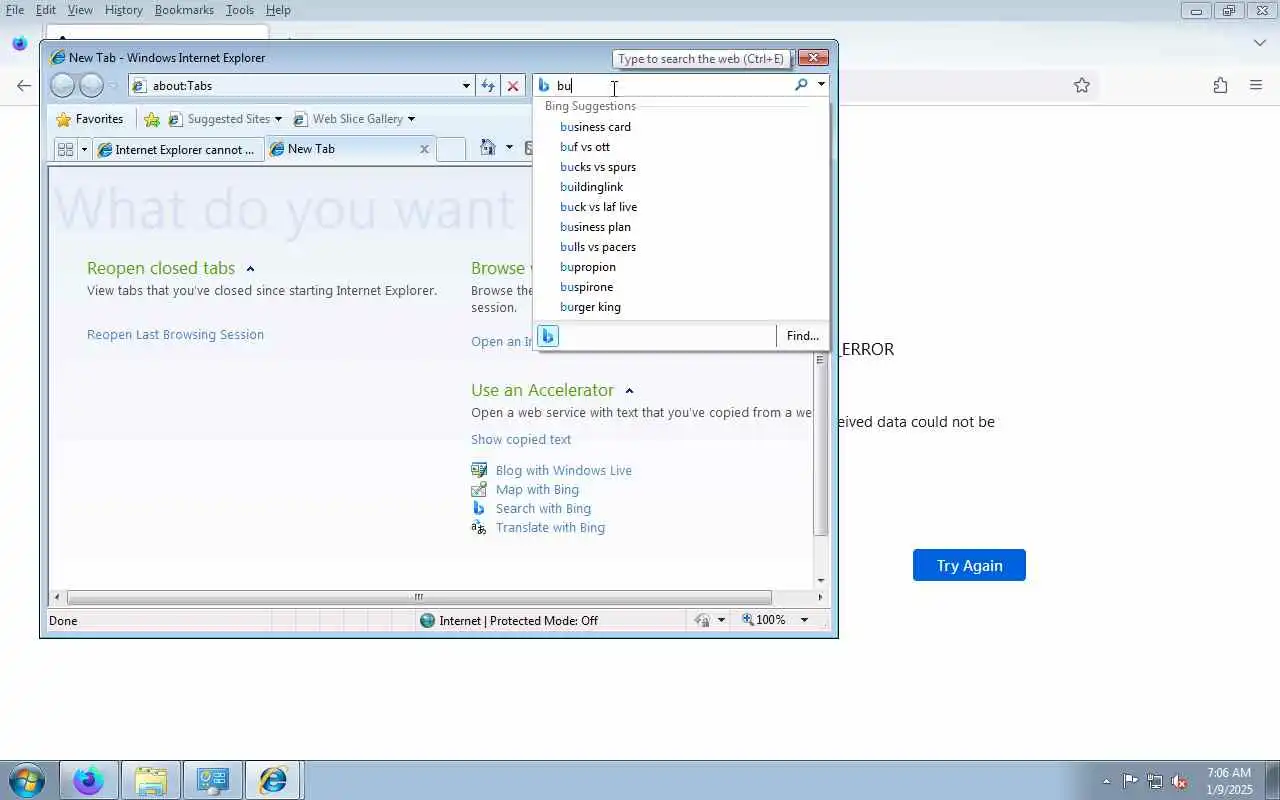The image size is (1280, 800).
Task: Click Reopen Last Browsing Session link
Action: [175, 335]
